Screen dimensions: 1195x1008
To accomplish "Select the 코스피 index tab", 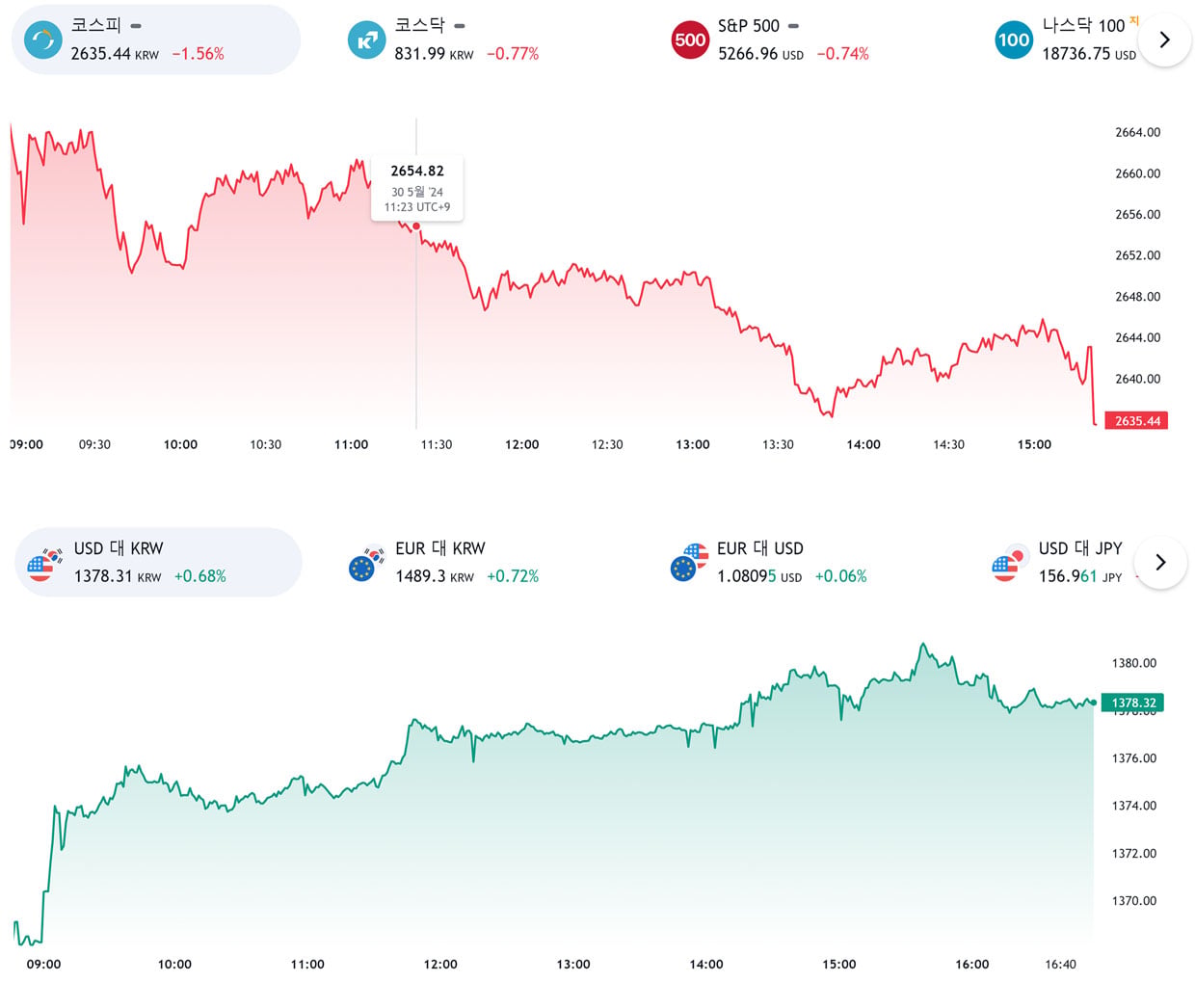I will (x=156, y=40).
